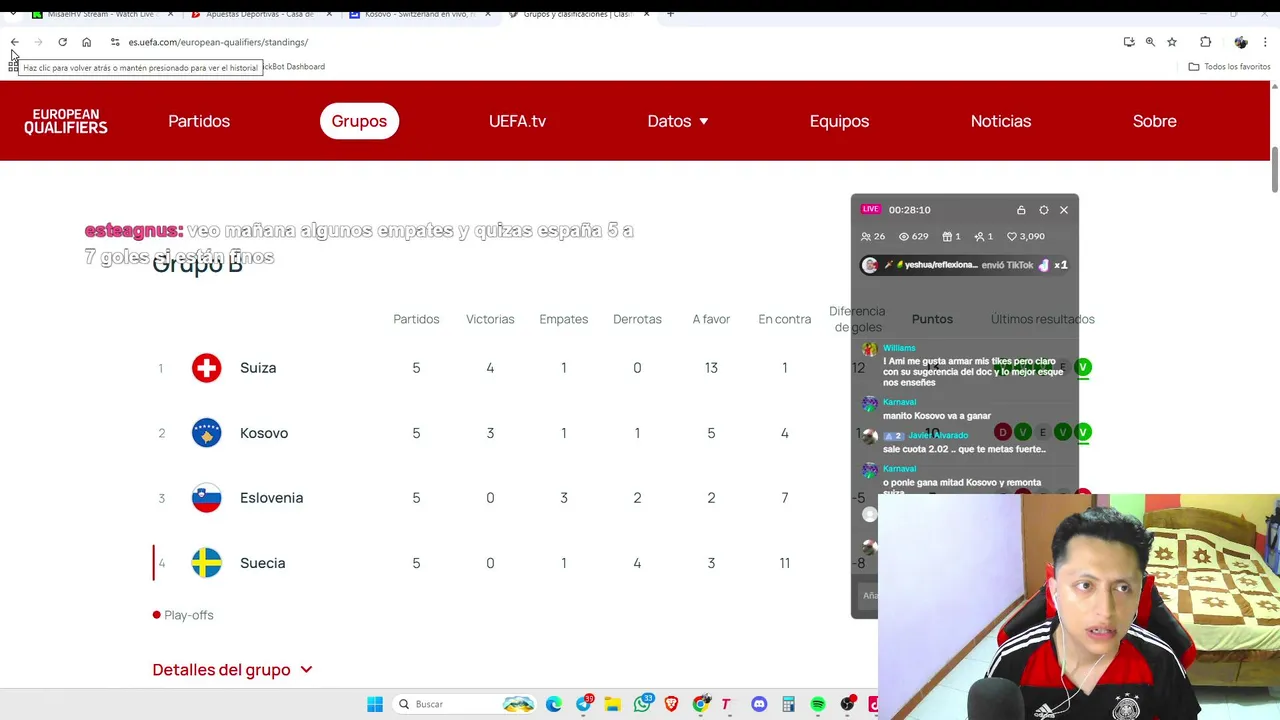Open the Suecia team row link
This screenshot has height=720, width=1280.
click(262, 563)
